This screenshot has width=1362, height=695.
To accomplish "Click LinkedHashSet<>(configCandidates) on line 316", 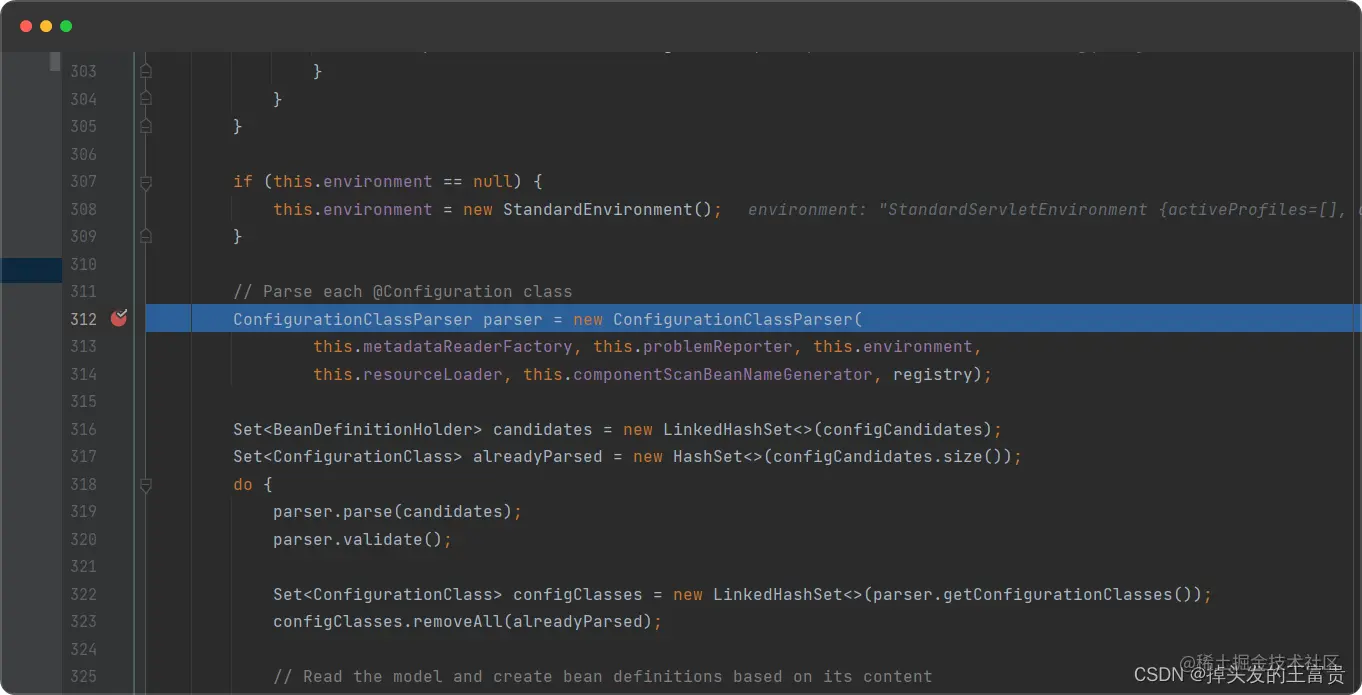I will 828,429.
